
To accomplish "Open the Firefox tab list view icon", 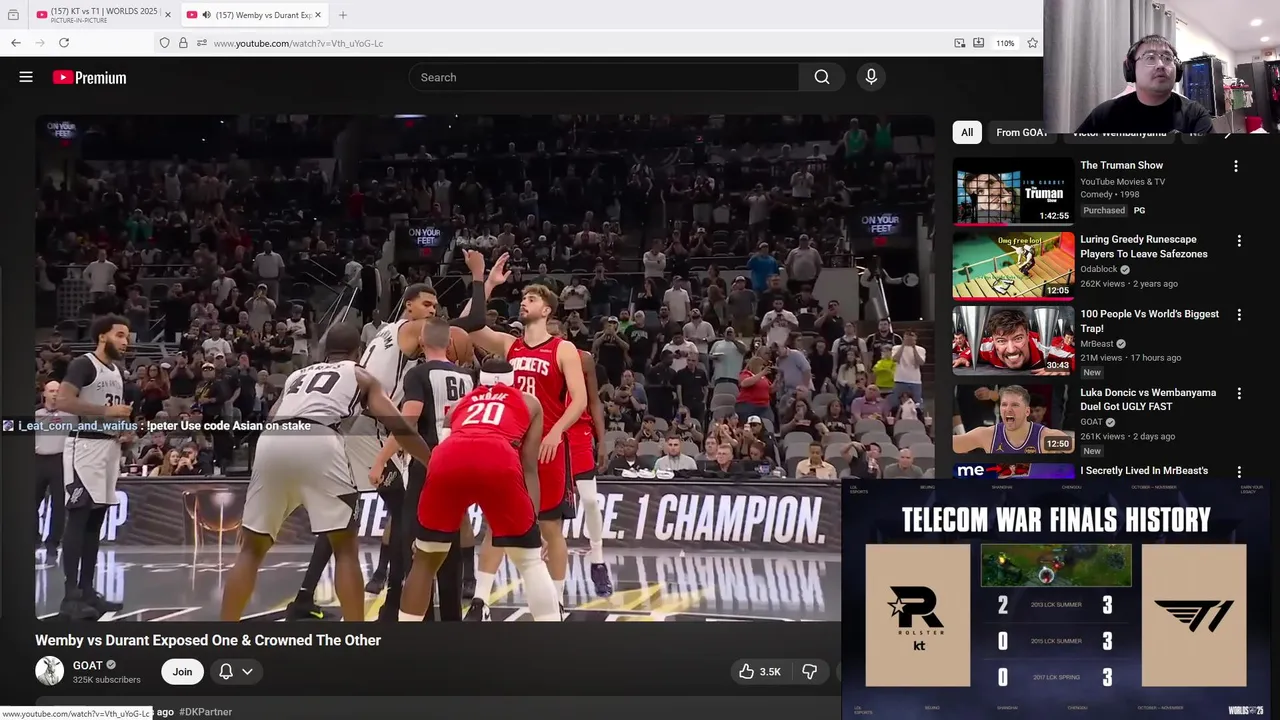I will tap(13, 15).
